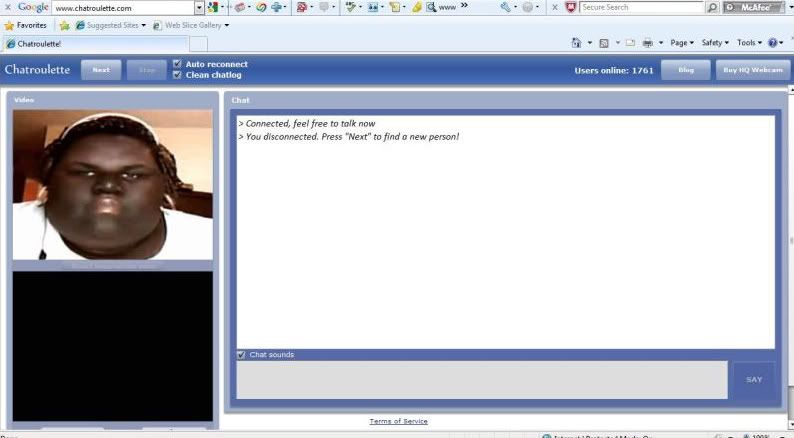Screen dimensions: 794x438
Task: Click the SAY button
Action: click(x=754, y=380)
